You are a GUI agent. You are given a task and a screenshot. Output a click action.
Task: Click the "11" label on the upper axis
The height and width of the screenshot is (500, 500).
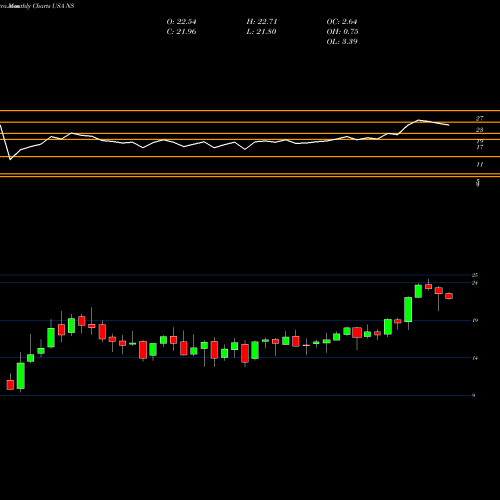479,165
